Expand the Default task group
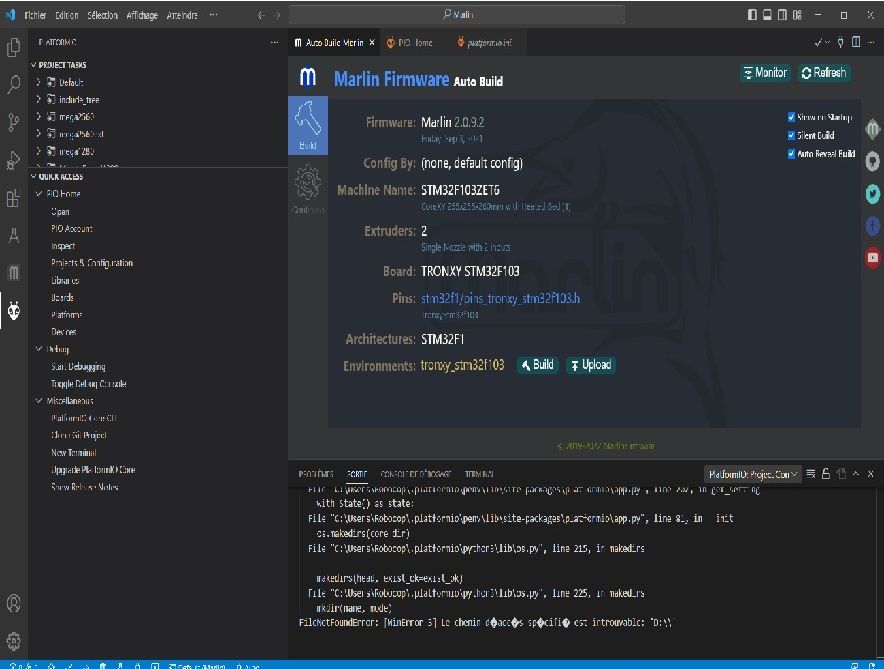 38,82
